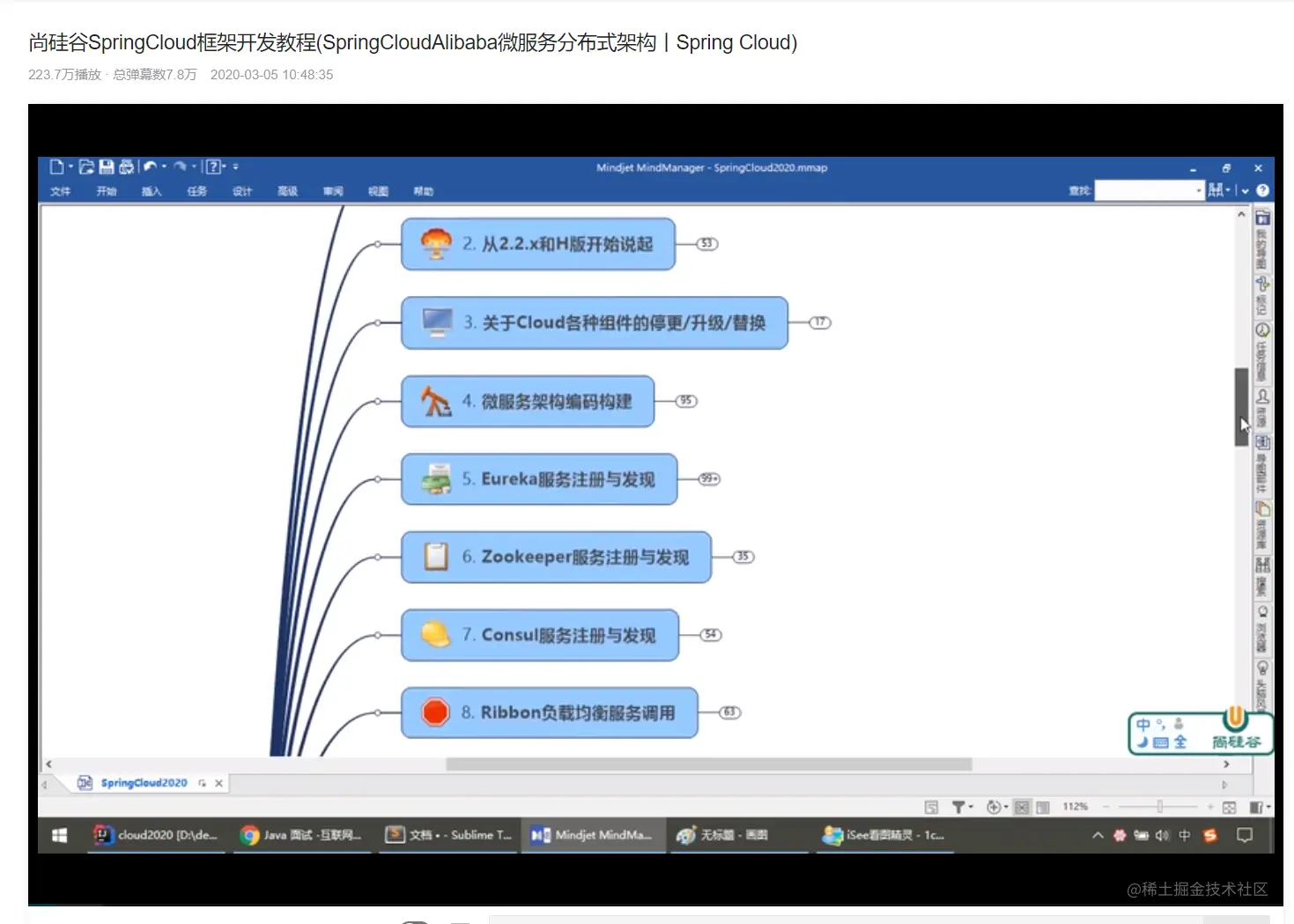Image resolution: width=1294 pixels, height=924 pixels.
Task: Redo with the forward arrow icon
Action: click(180, 166)
